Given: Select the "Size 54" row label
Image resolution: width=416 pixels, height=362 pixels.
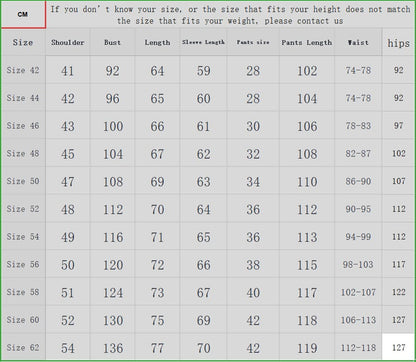Looking at the screenshot, I should [23, 236].
